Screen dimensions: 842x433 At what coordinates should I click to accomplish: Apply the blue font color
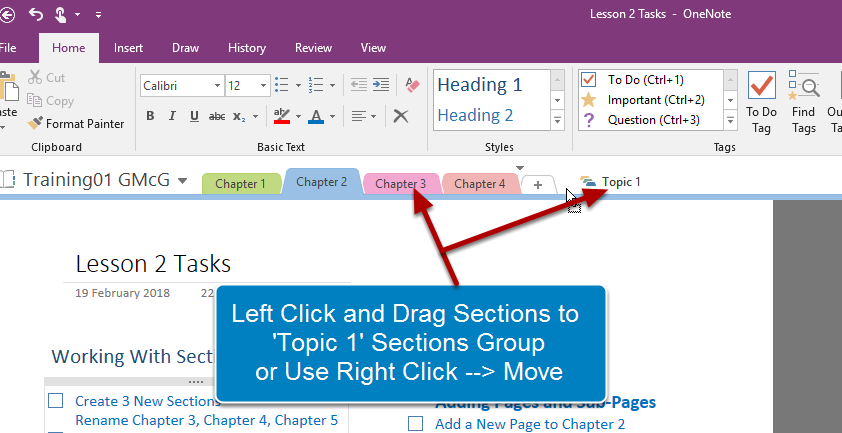coord(316,116)
